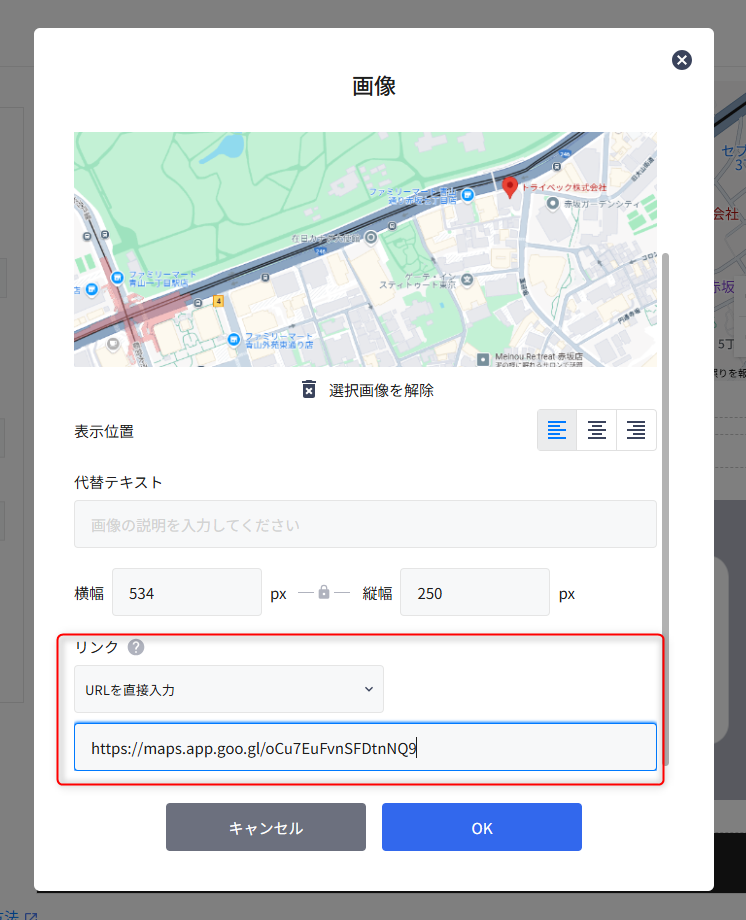Confirm with the OK button
Screen dimensions: 746x920
482,827
